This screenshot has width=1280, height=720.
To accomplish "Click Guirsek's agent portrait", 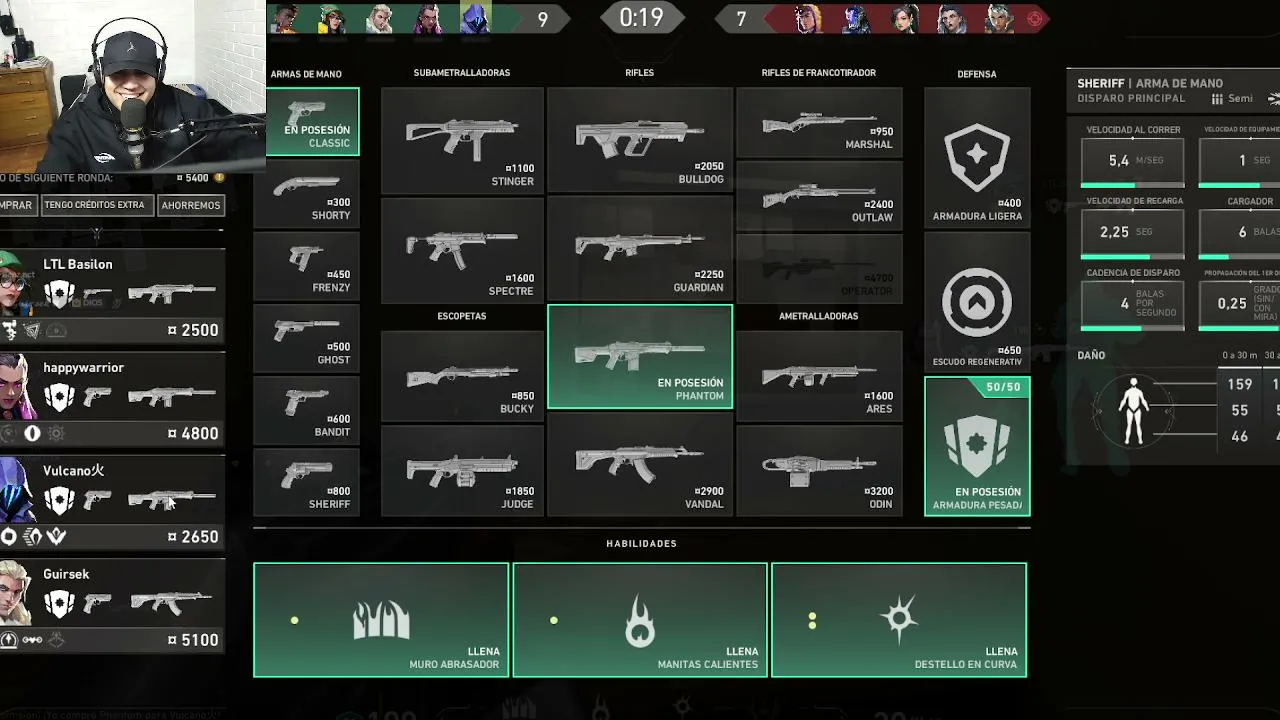I will (x=17, y=593).
